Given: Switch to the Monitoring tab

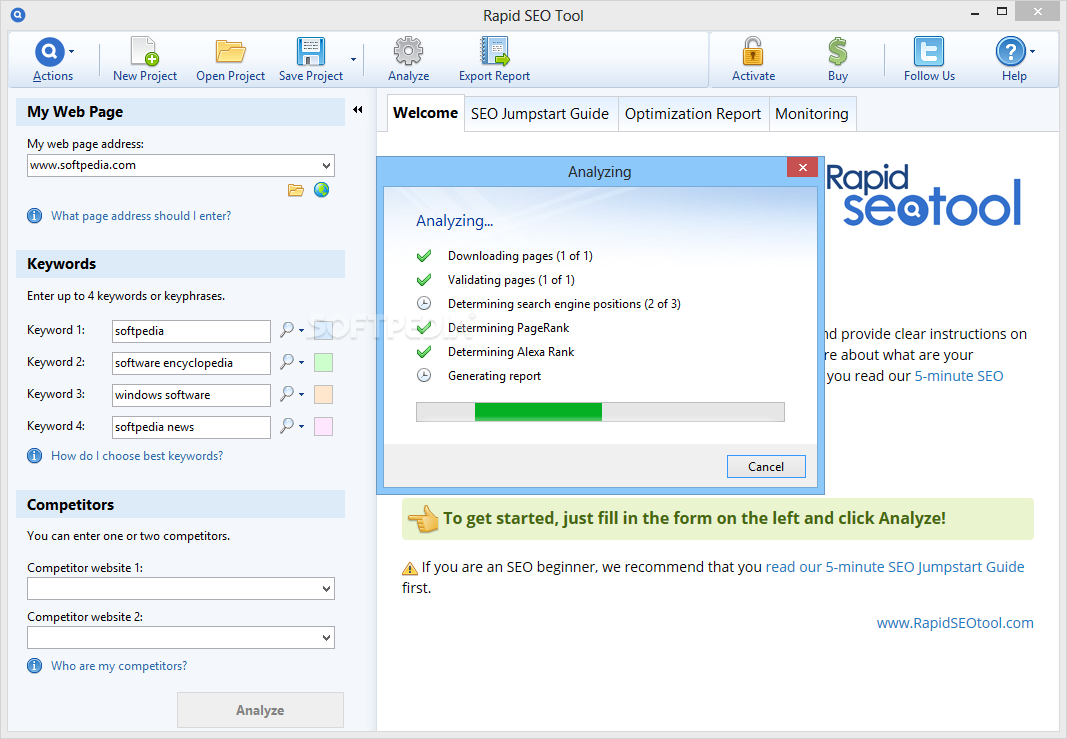Looking at the screenshot, I should [x=812, y=114].
